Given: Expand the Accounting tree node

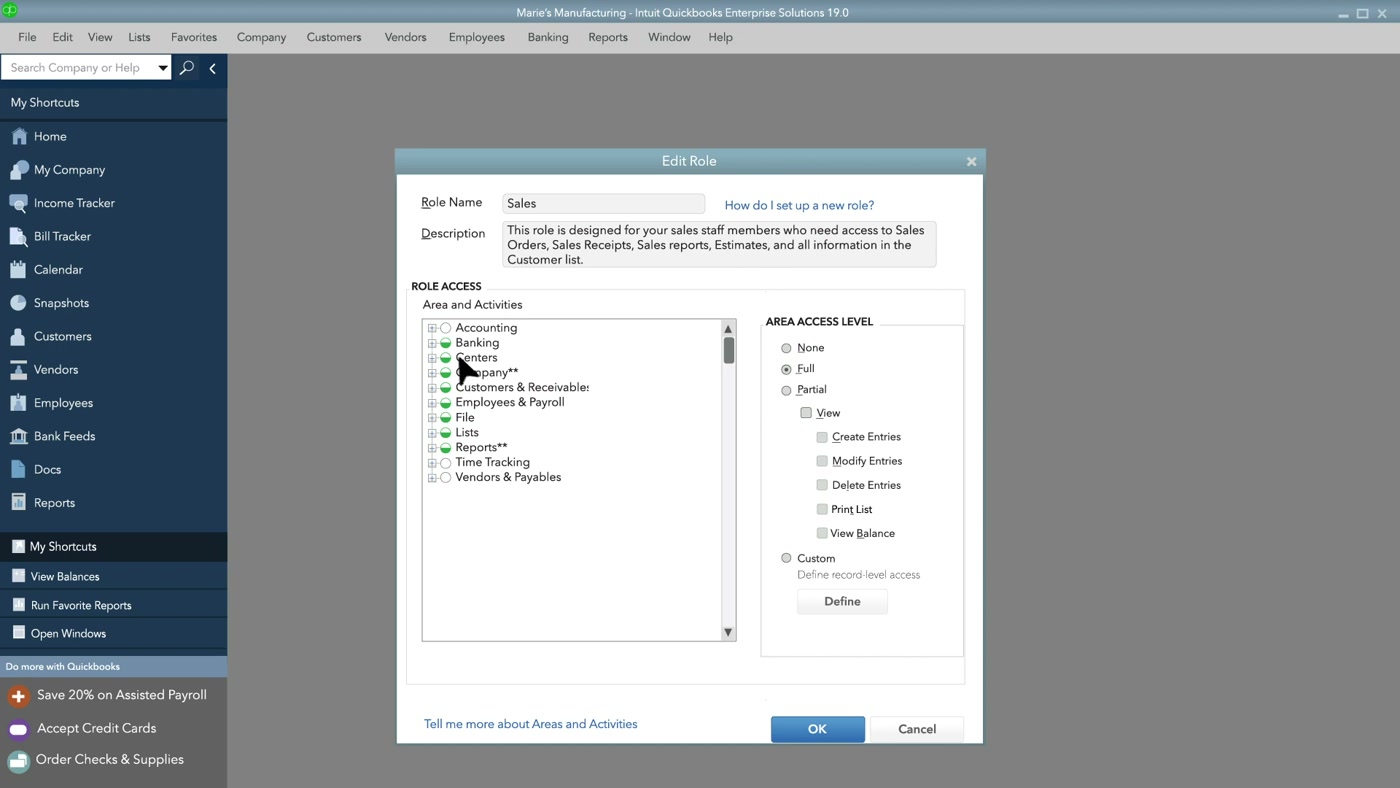Looking at the screenshot, I should pyautogui.click(x=432, y=328).
